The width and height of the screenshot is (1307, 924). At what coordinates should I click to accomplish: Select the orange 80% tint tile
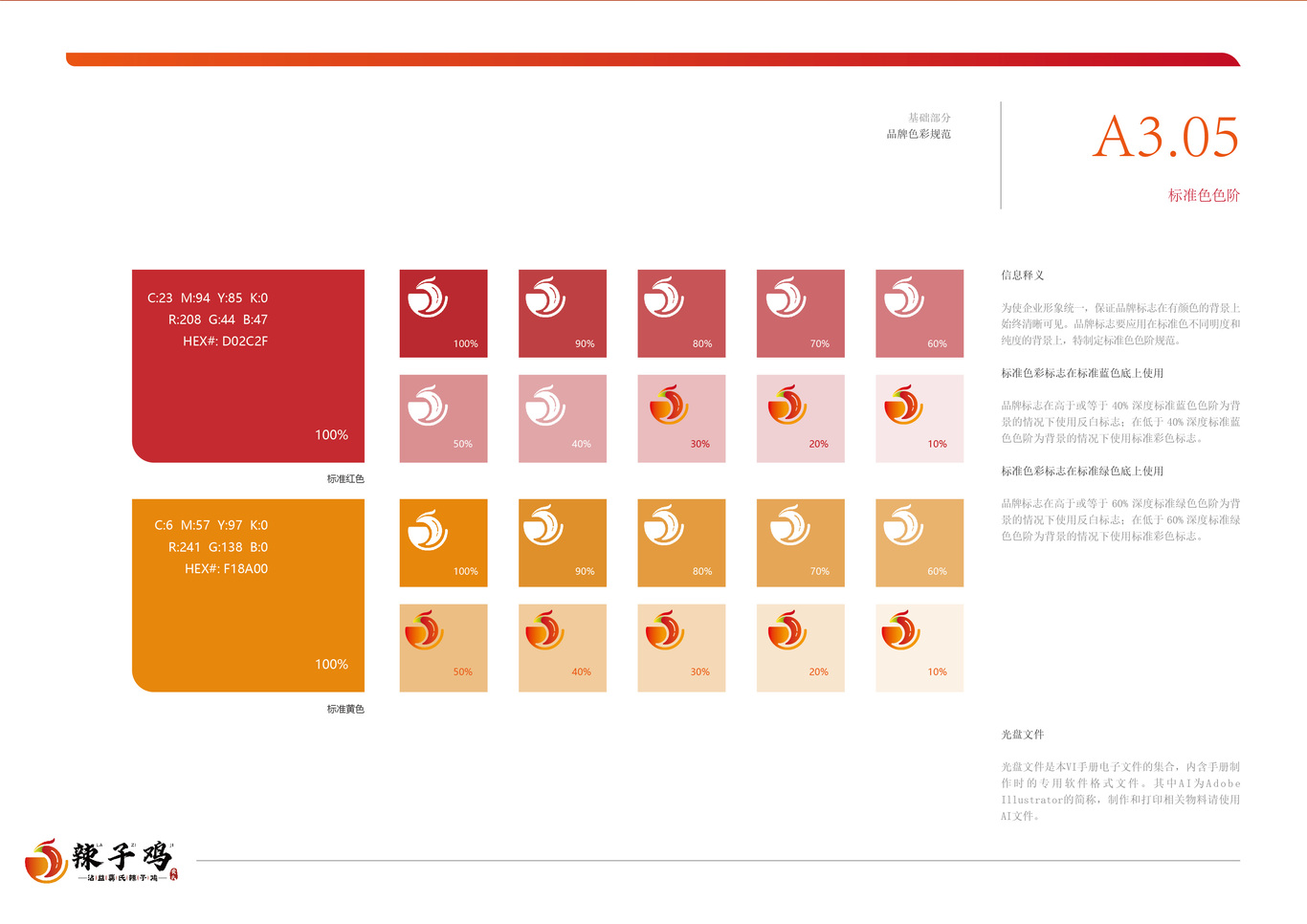coord(681,542)
